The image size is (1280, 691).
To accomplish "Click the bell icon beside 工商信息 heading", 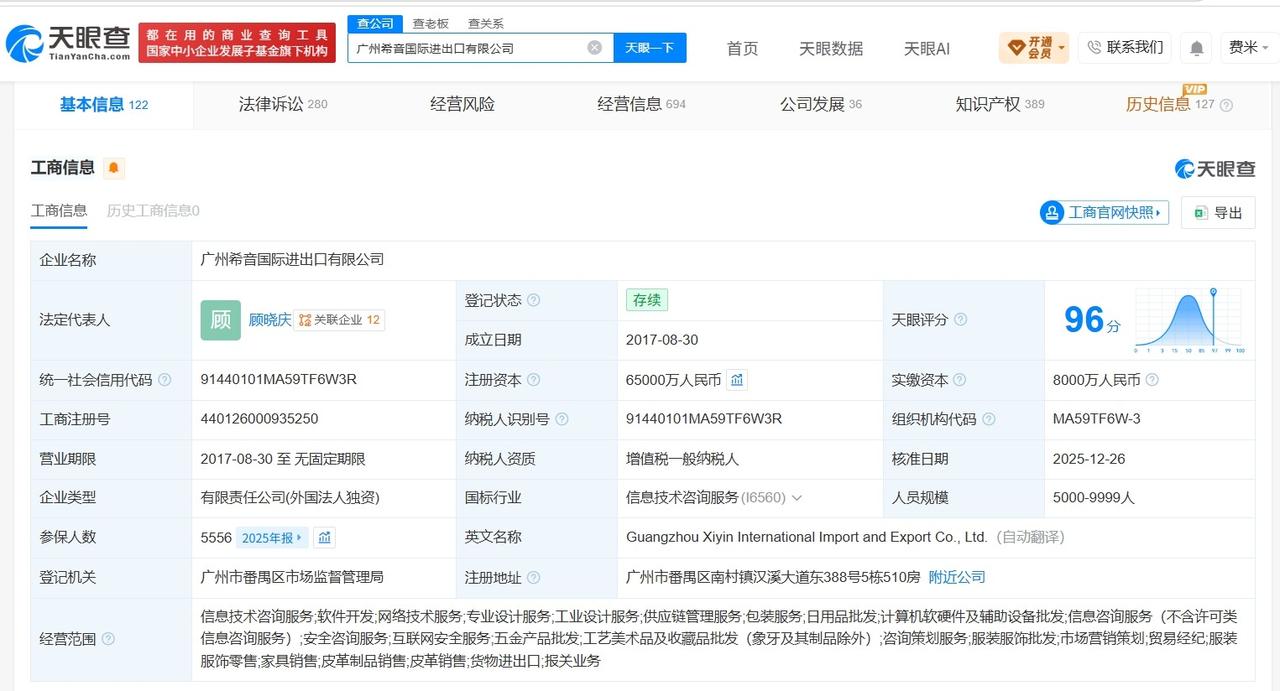I will pyautogui.click(x=114, y=168).
